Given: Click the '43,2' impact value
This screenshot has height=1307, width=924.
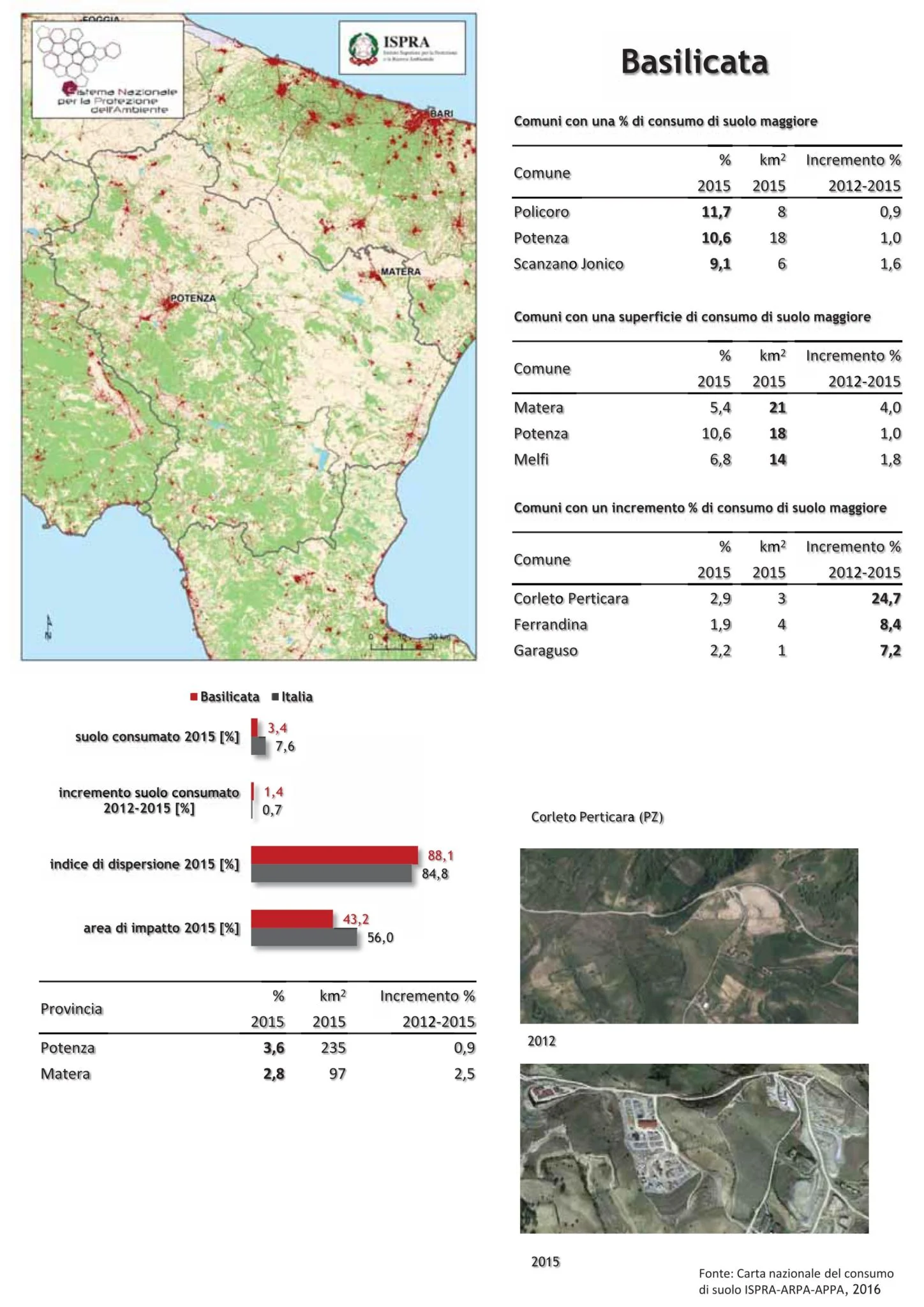Looking at the screenshot, I should 355,919.
